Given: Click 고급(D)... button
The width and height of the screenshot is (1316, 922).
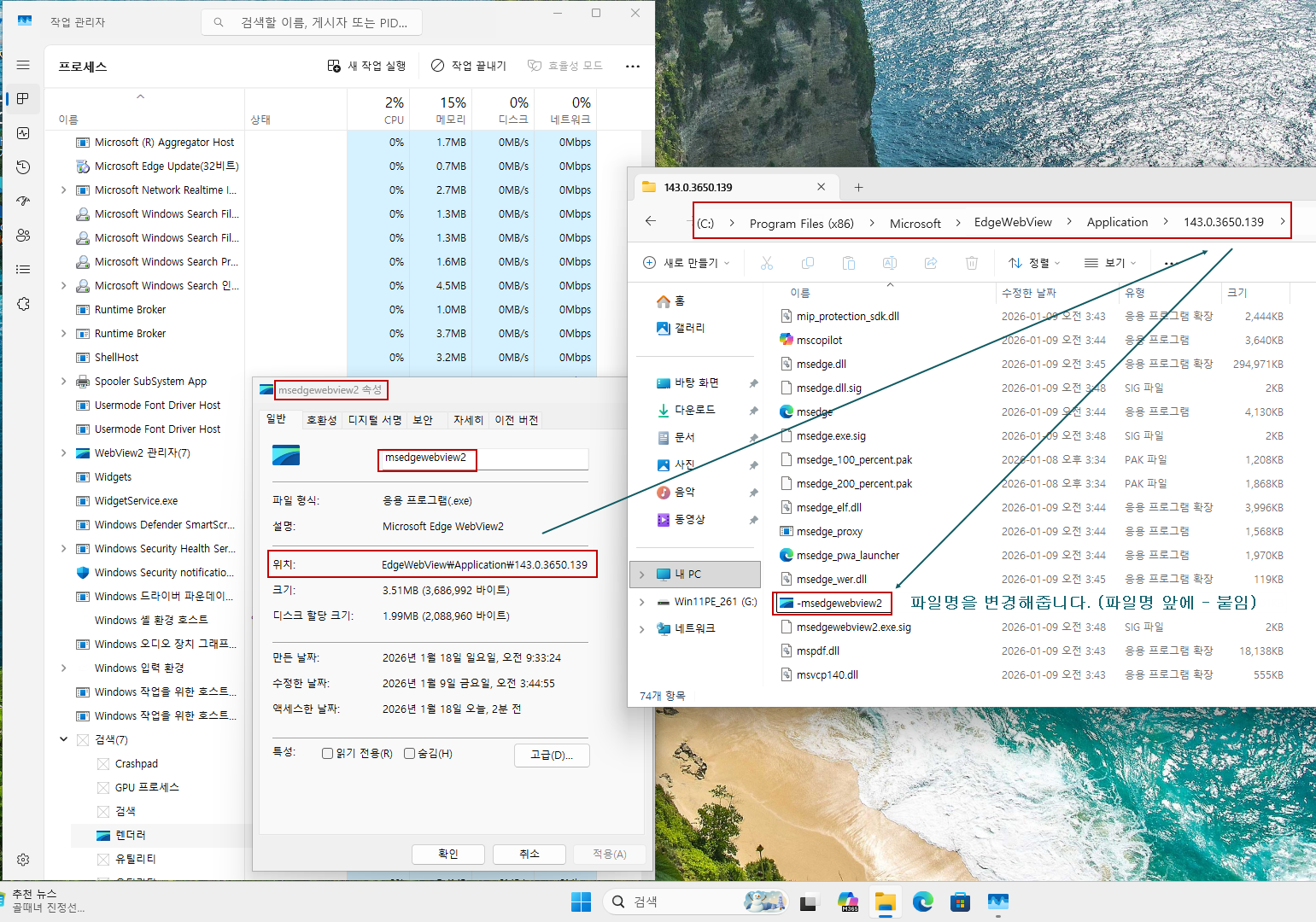Looking at the screenshot, I should [x=552, y=755].
